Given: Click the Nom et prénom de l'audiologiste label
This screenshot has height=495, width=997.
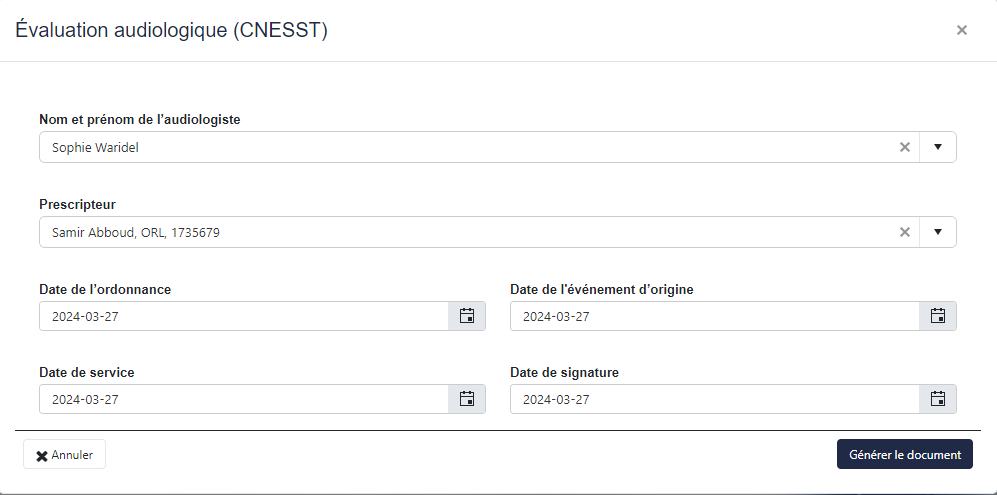Looking at the screenshot, I should 139,119.
